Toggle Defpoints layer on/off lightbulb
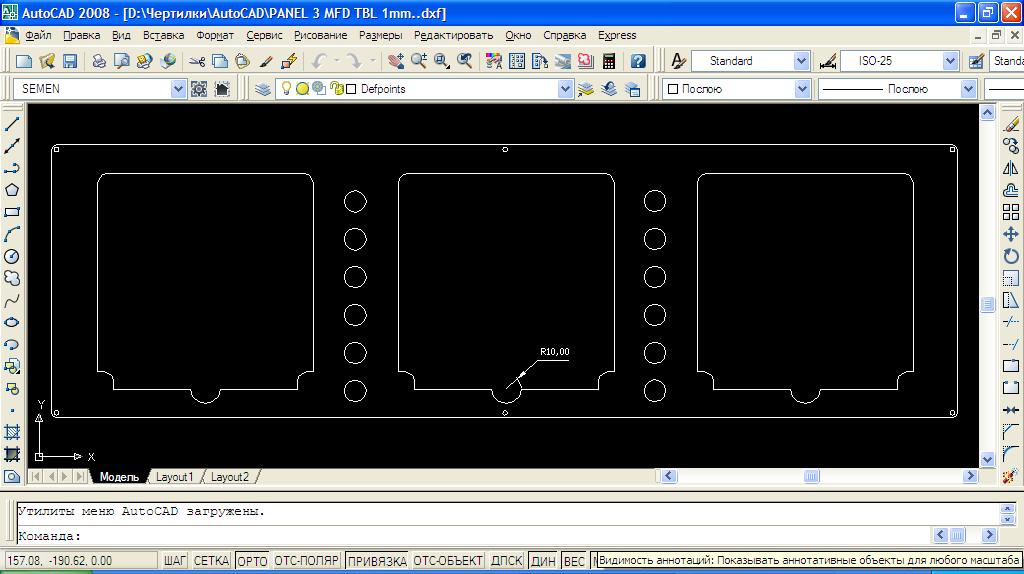The width and height of the screenshot is (1024, 574). pyautogui.click(x=286, y=88)
